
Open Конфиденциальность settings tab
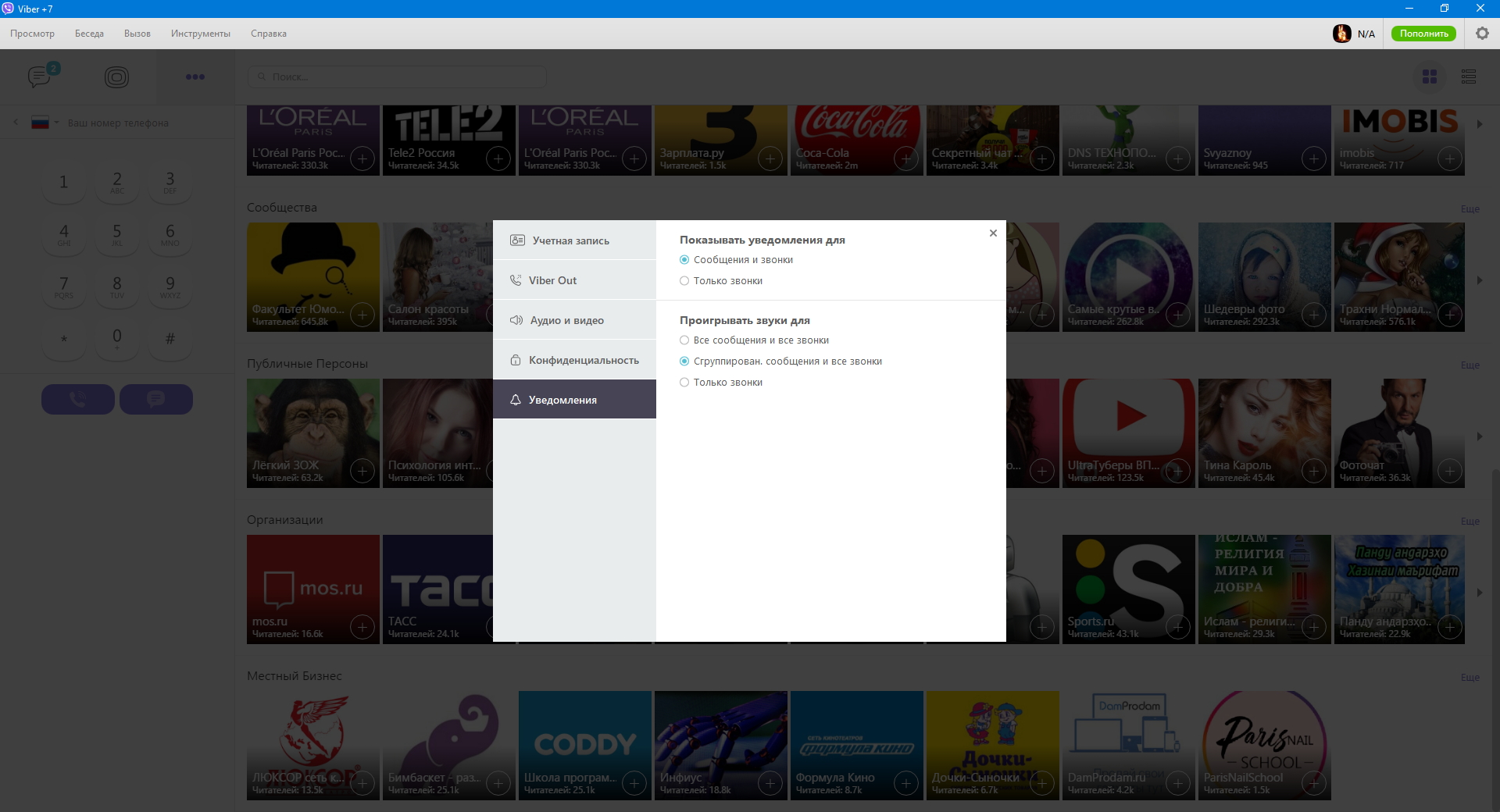(x=574, y=360)
